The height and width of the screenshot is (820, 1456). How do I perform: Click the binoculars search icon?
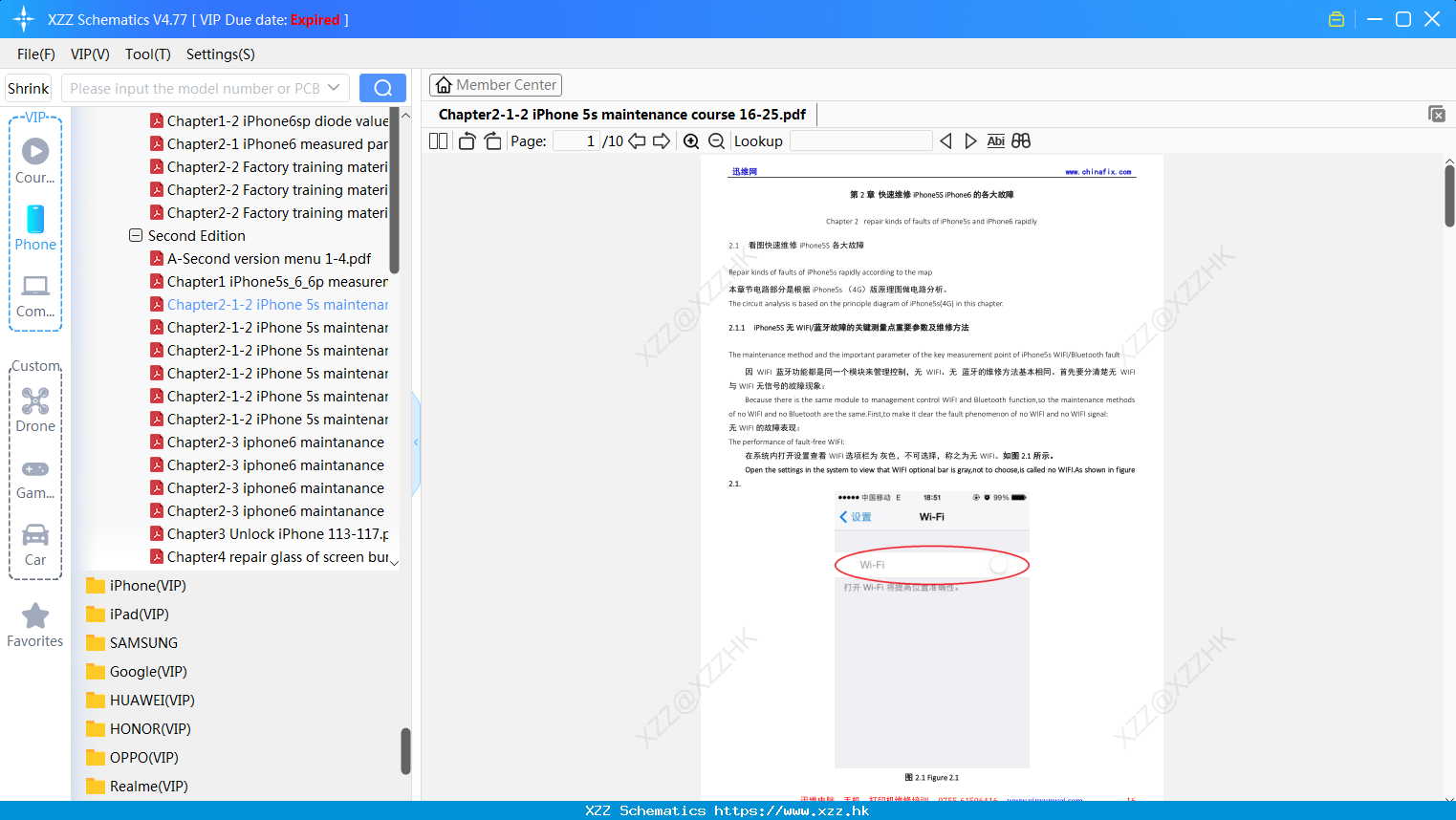tap(1021, 140)
